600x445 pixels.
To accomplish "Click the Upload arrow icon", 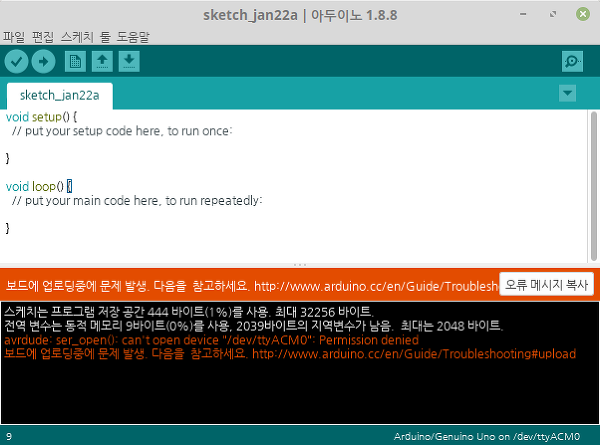I will (43, 61).
